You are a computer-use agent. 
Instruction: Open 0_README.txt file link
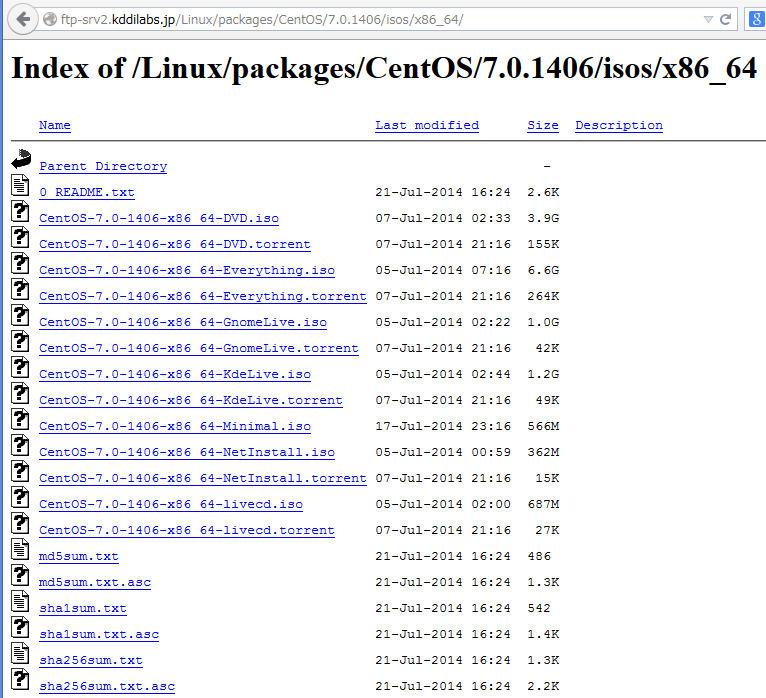pyautogui.click(x=87, y=192)
